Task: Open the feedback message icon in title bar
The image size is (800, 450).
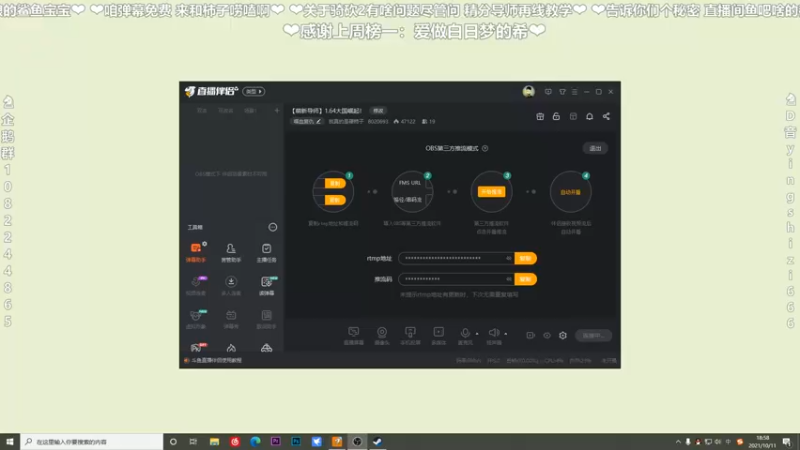Action: coord(548,92)
